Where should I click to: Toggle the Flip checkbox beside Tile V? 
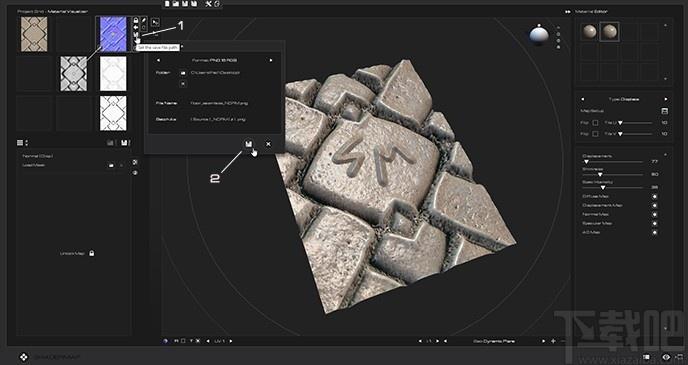click(x=595, y=134)
